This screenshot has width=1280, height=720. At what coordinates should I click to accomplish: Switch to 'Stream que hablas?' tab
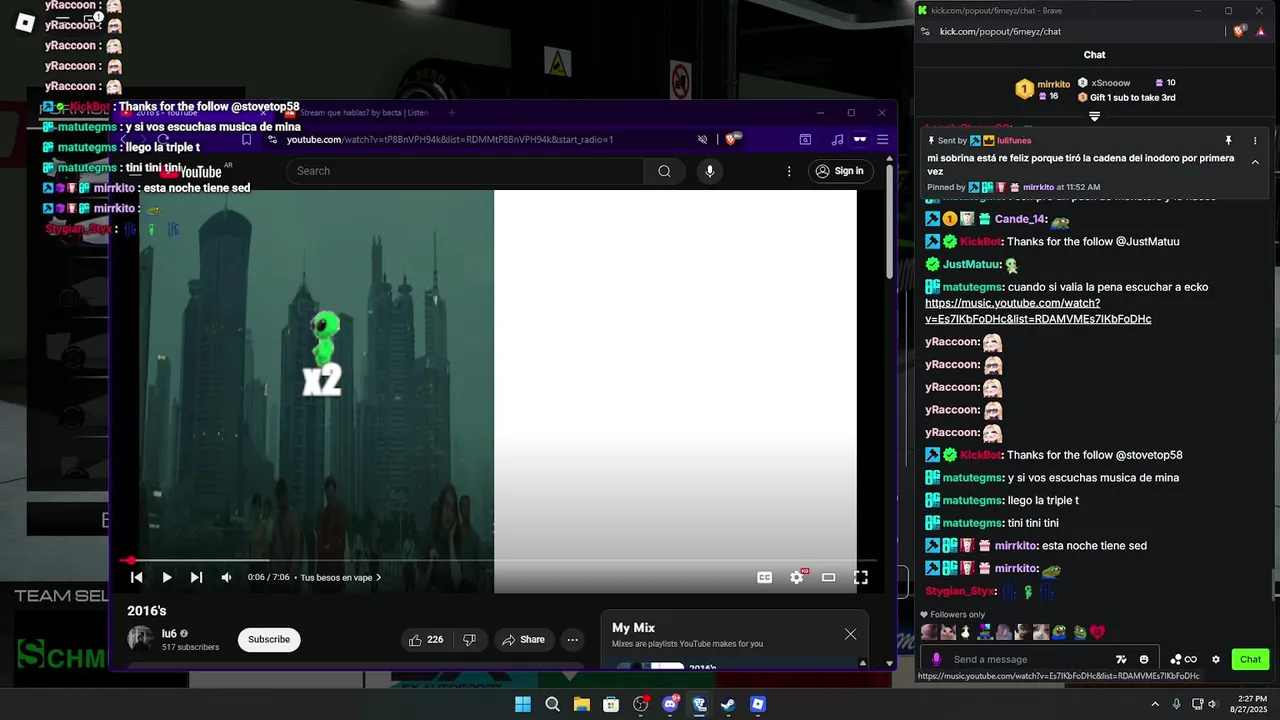click(364, 113)
